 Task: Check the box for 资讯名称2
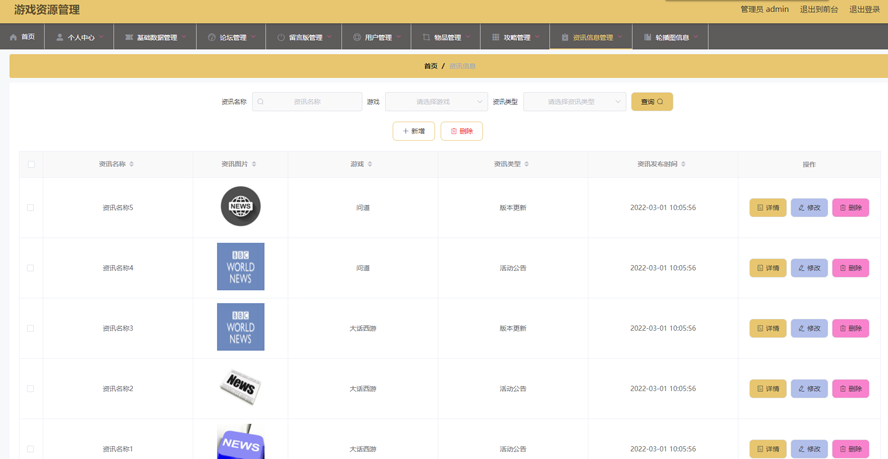[31, 389]
